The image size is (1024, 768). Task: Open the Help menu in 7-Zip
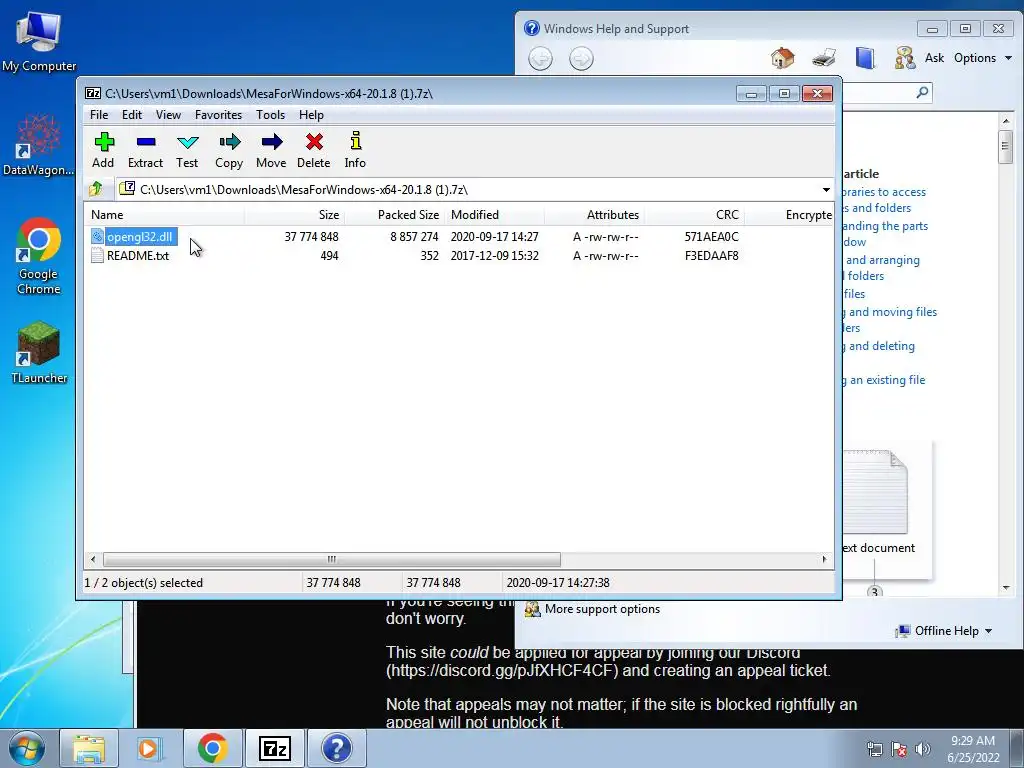pyautogui.click(x=312, y=115)
